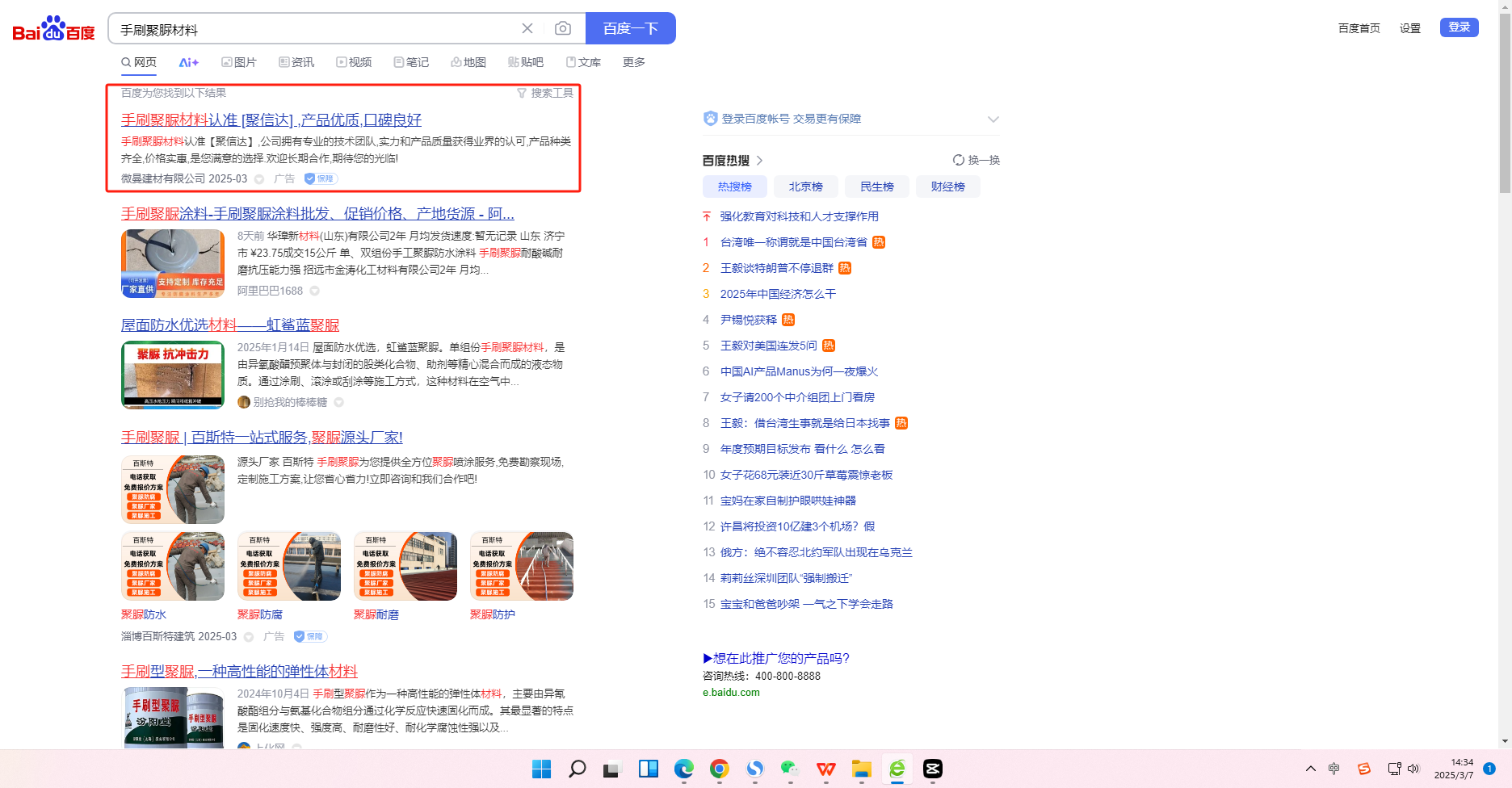Toggle the Chinese input mode indicator

[x=1334, y=769]
